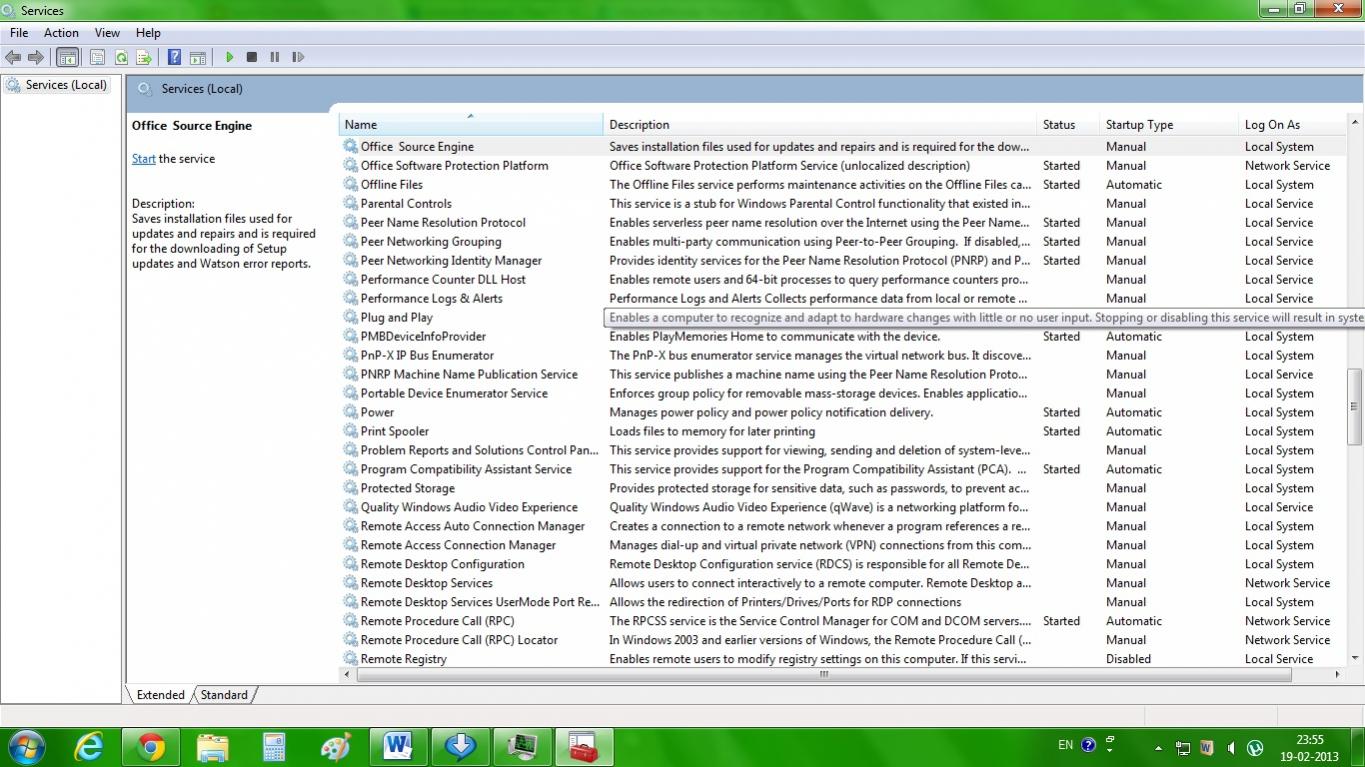The image size is (1365, 767).
Task: Click the Export List toolbar icon
Action: (x=144, y=58)
